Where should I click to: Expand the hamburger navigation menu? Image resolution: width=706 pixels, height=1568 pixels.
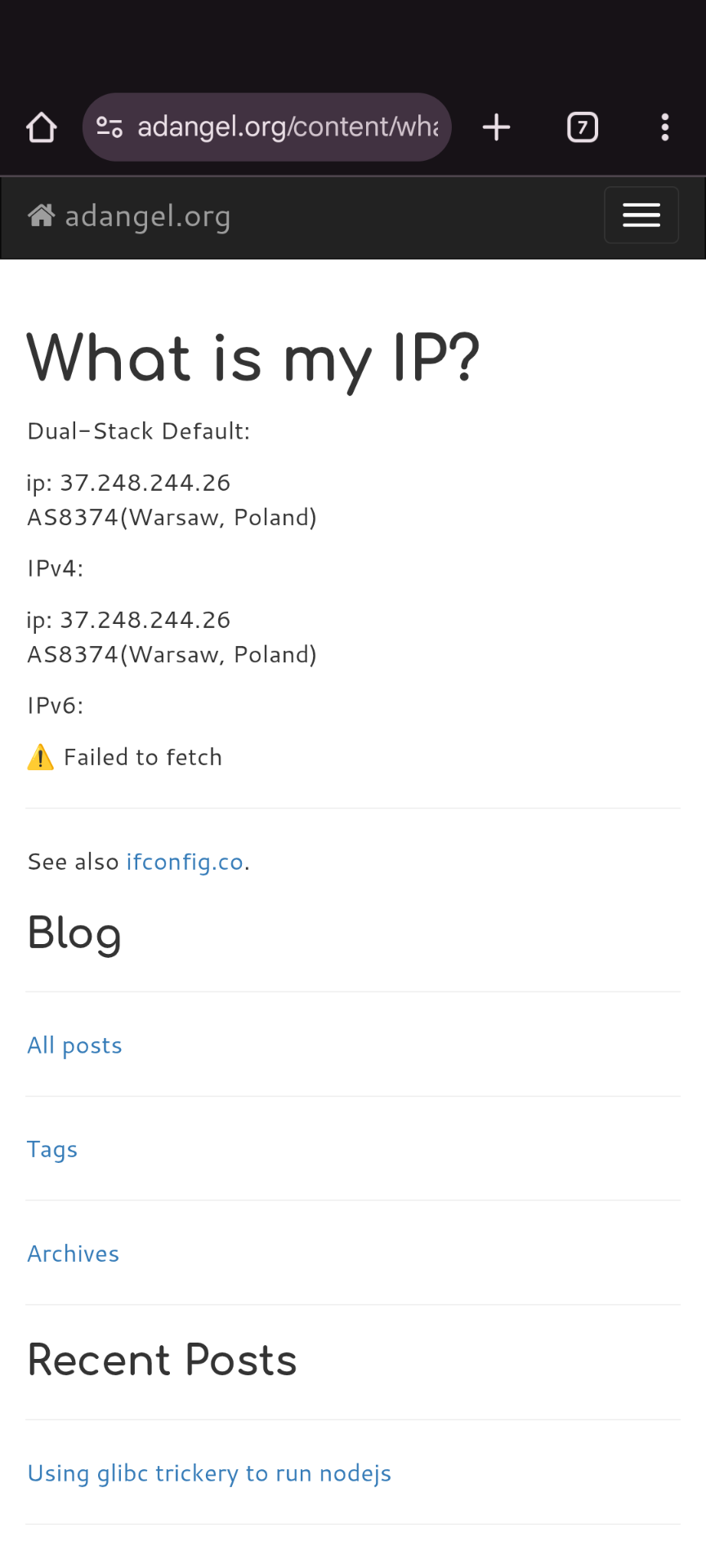(641, 216)
